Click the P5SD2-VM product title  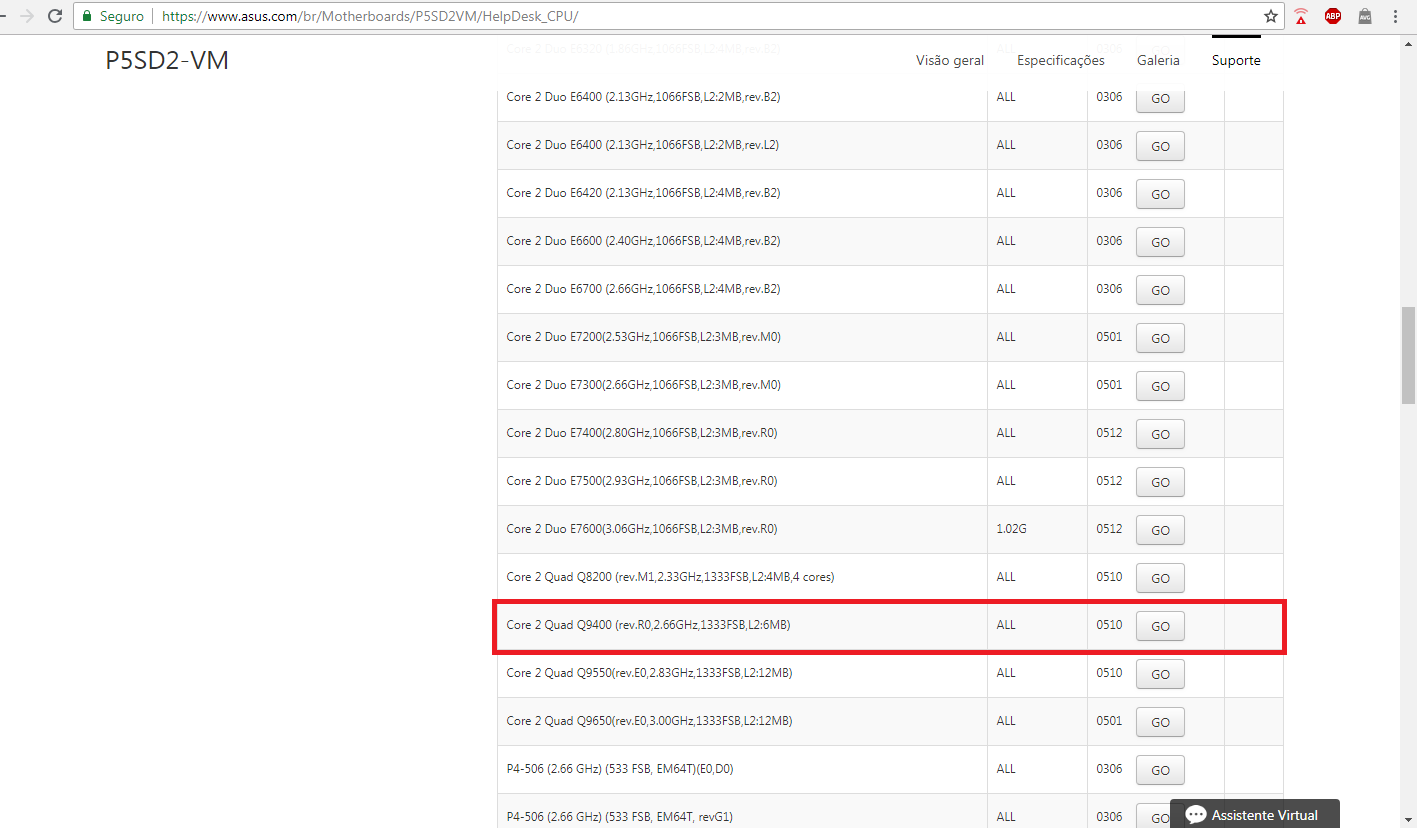click(x=167, y=61)
